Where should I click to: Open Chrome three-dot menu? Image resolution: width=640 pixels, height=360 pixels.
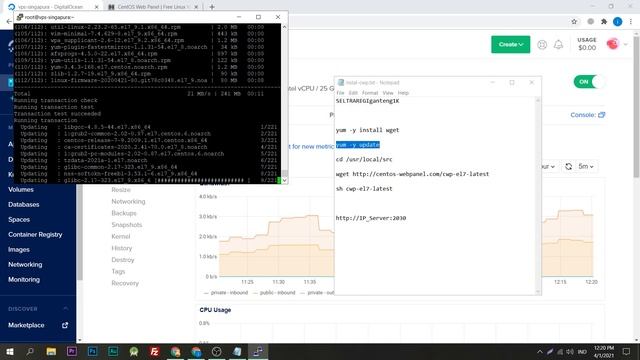(x=631, y=22)
